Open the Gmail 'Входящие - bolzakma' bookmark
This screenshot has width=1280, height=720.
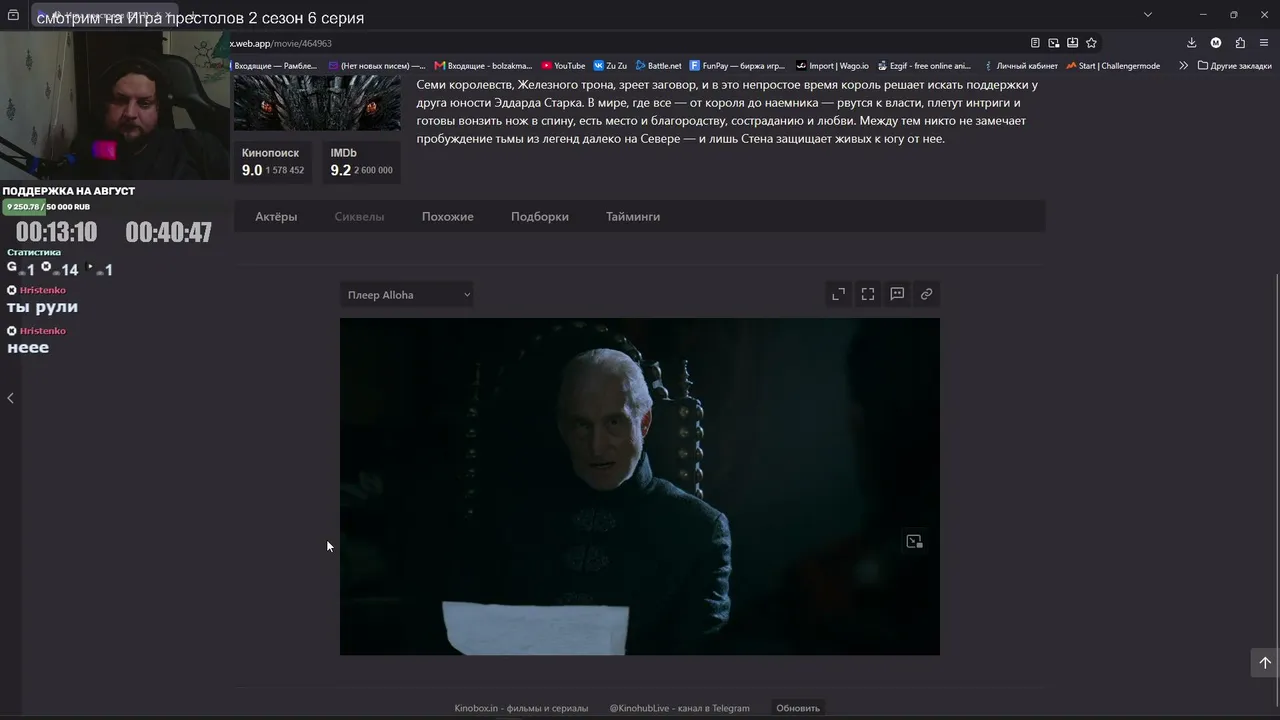(483, 66)
